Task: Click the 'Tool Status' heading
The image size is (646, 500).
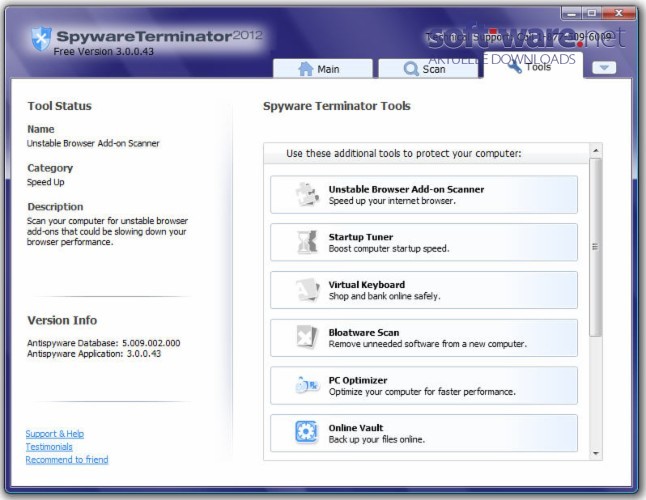Action: [59, 106]
